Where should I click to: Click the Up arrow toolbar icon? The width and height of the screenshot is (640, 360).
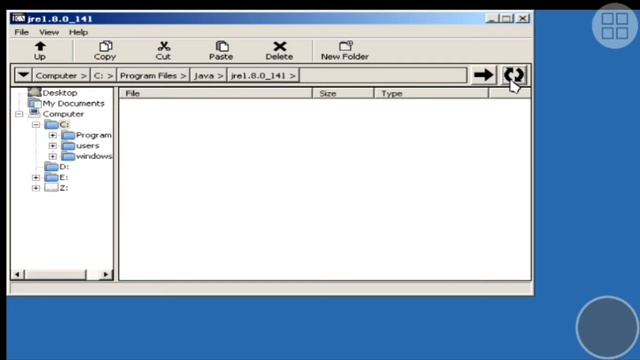[40, 46]
